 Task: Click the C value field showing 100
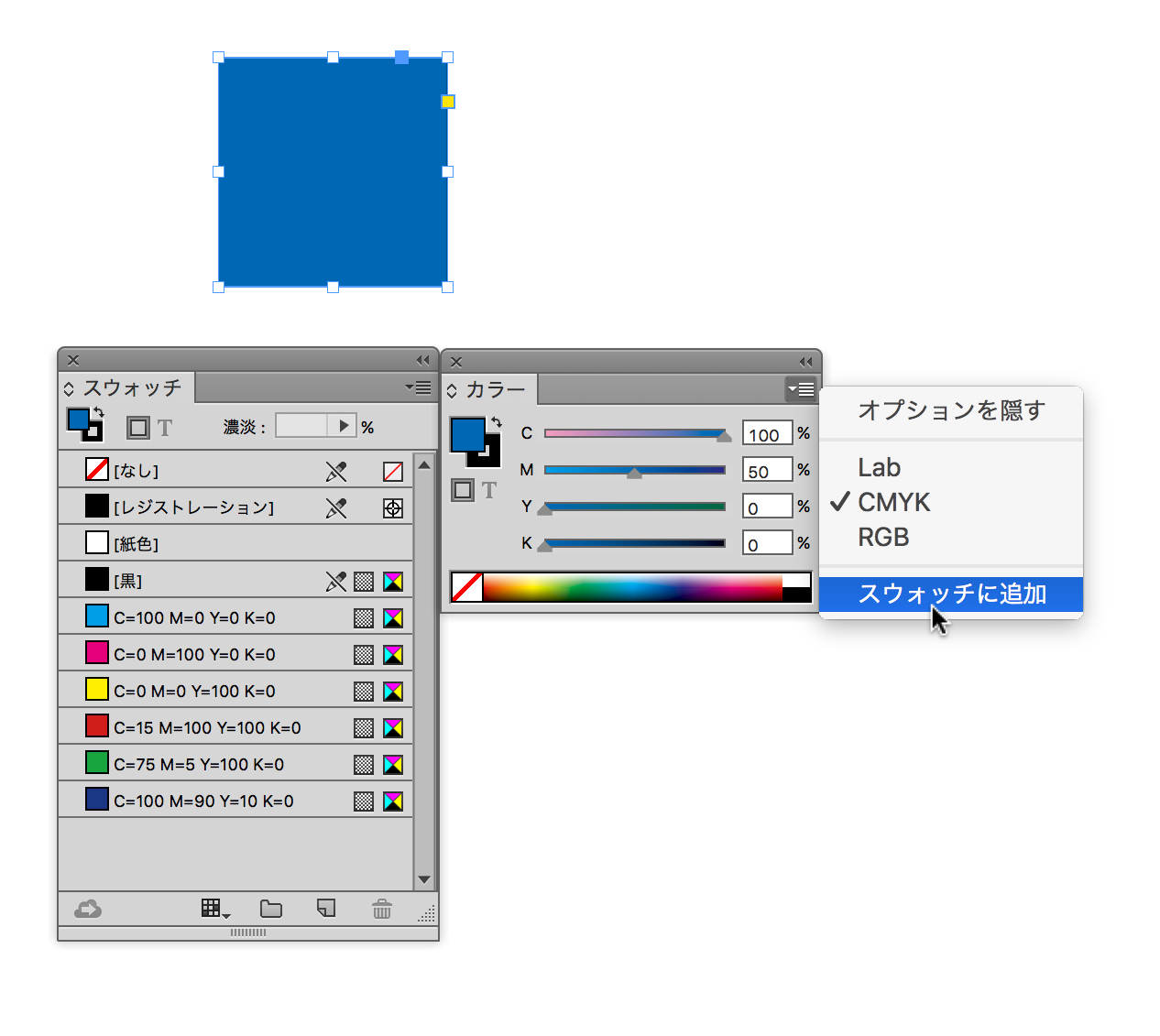[767, 433]
